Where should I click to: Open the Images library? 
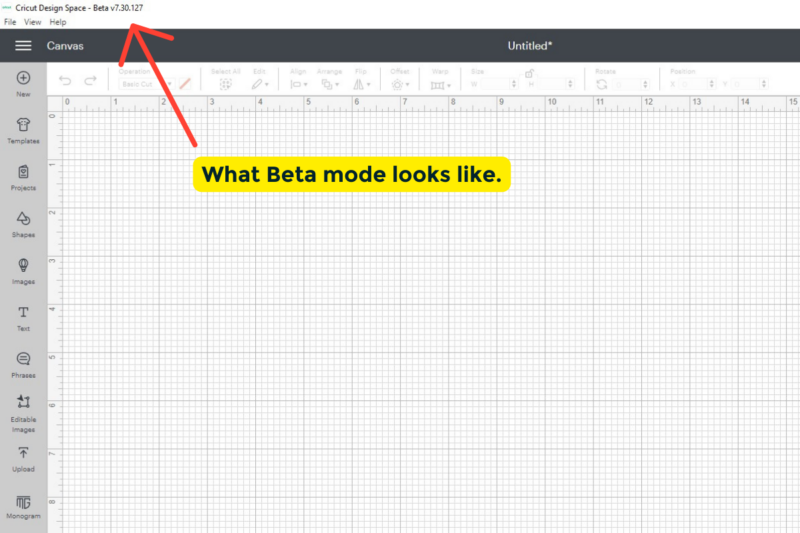(23, 272)
